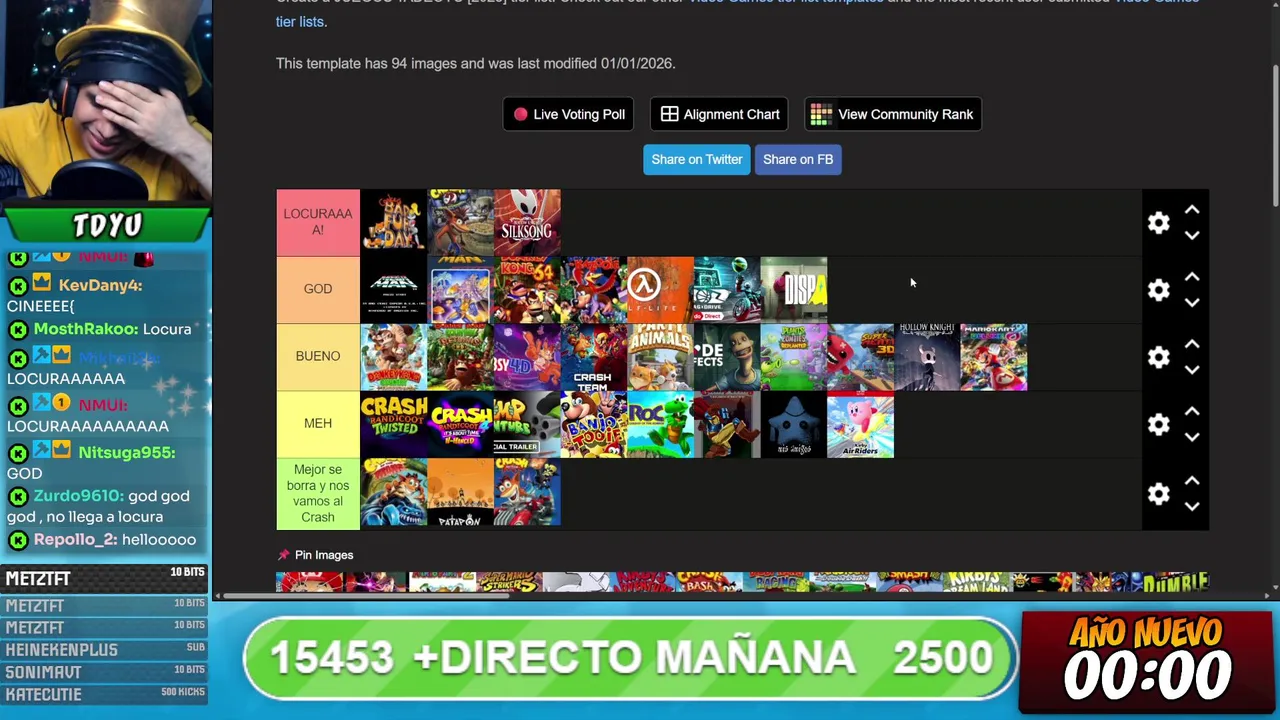Select the black Mega Man title screen image
Image resolution: width=1280 pixels, height=720 pixels.
(394, 290)
